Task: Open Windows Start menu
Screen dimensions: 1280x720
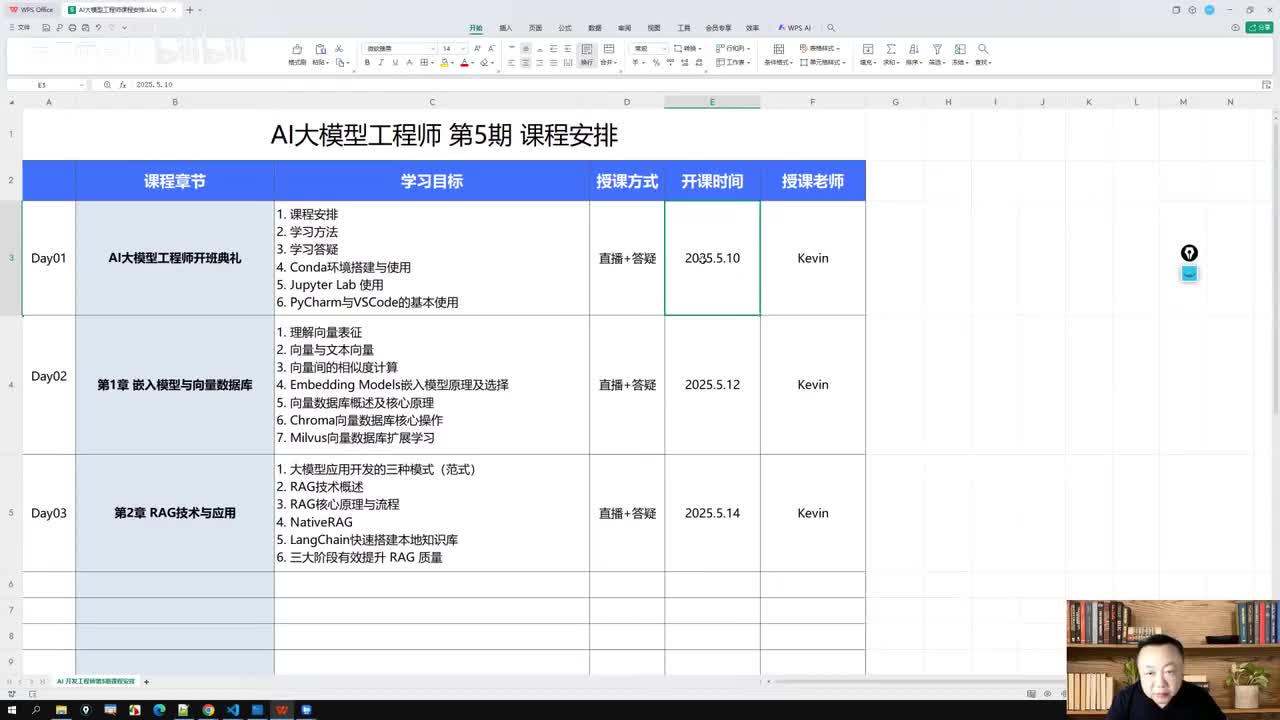Action: pos(11,710)
